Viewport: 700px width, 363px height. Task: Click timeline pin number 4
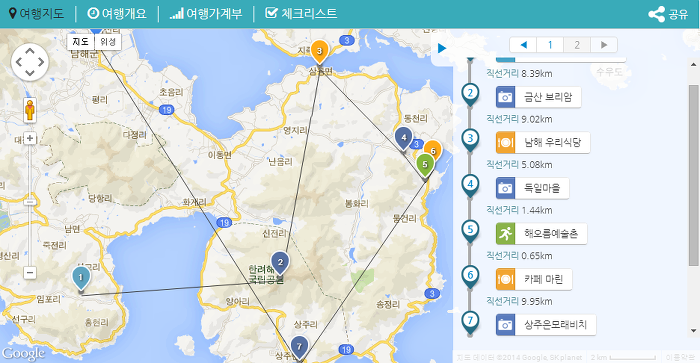point(470,185)
